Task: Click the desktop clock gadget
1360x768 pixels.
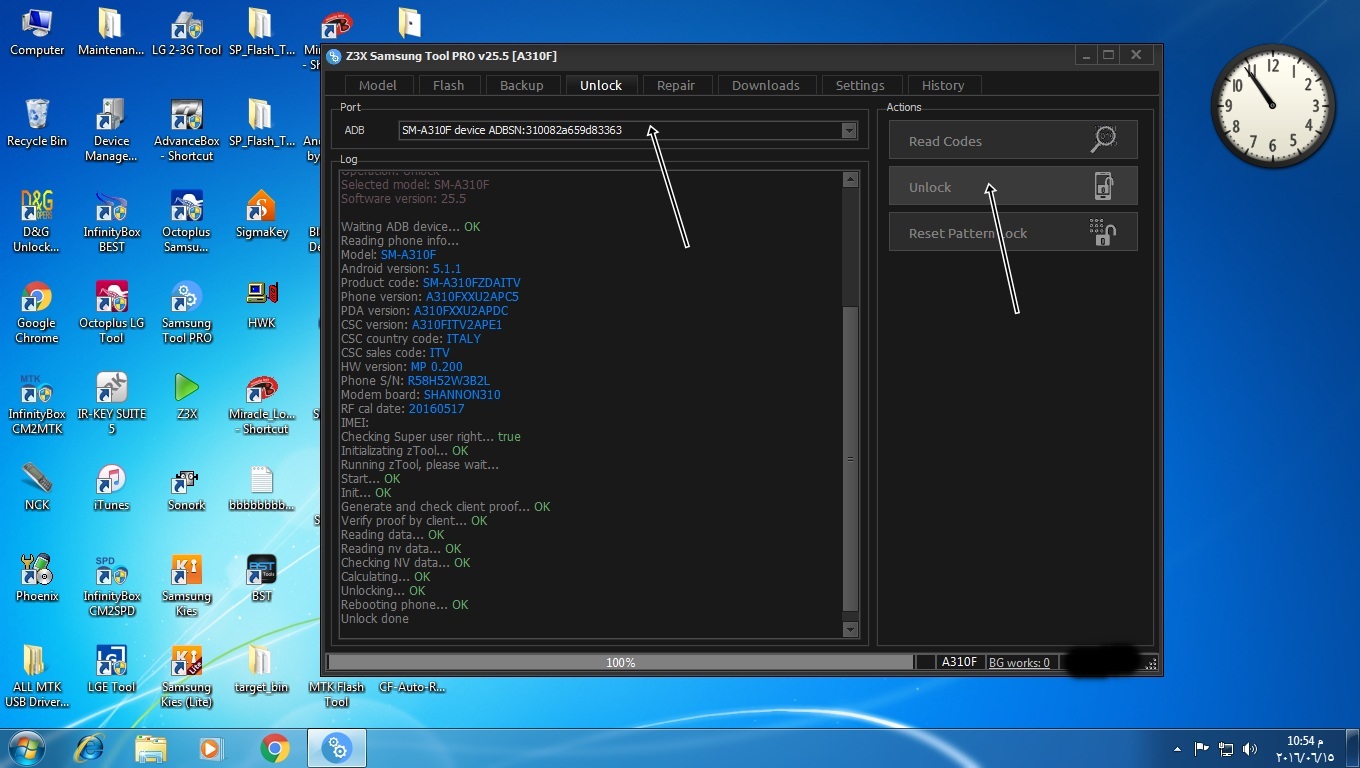Action: point(1273,105)
